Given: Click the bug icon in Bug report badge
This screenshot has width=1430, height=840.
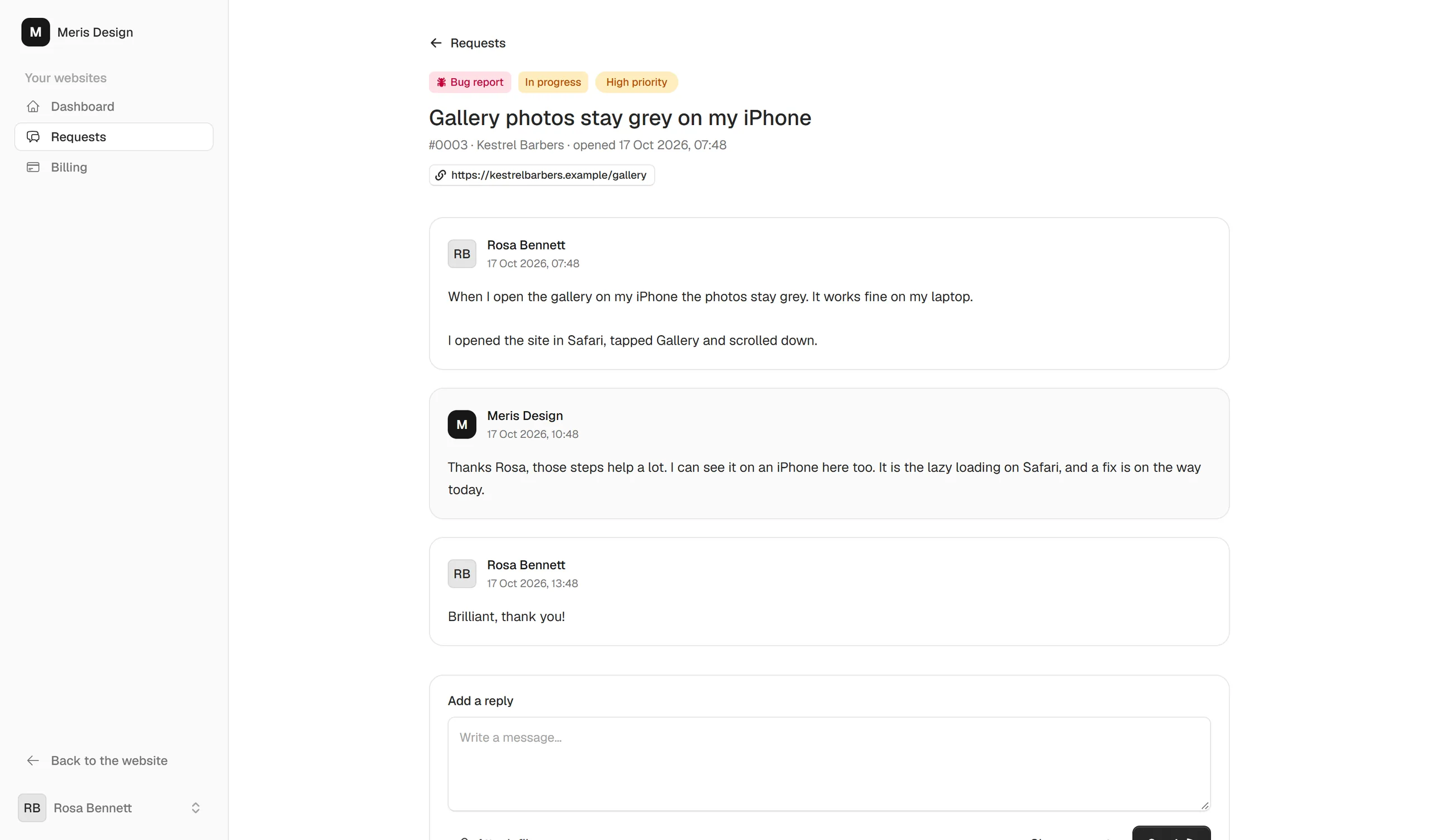Looking at the screenshot, I should 441,82.
